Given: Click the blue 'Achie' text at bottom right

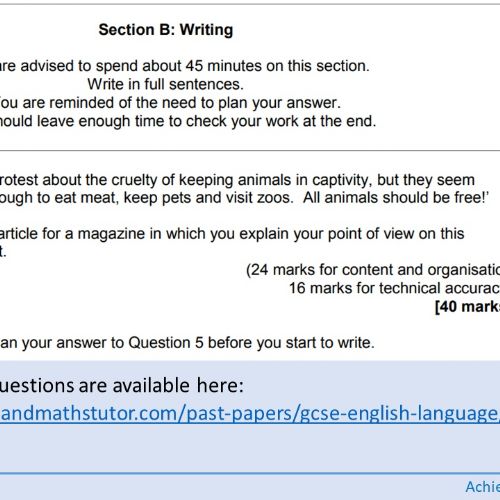Looking at the screenshot, I should click(483, 487).
